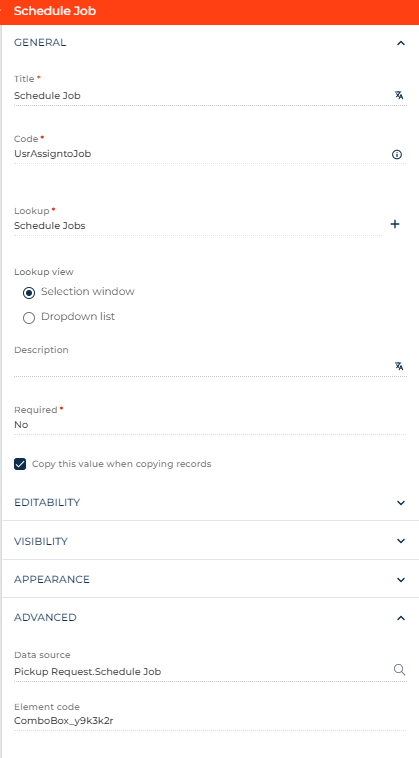This screenshot has width=419, height=758.
Task: Open translation icon for Description field
Action: tap(399, 366)
